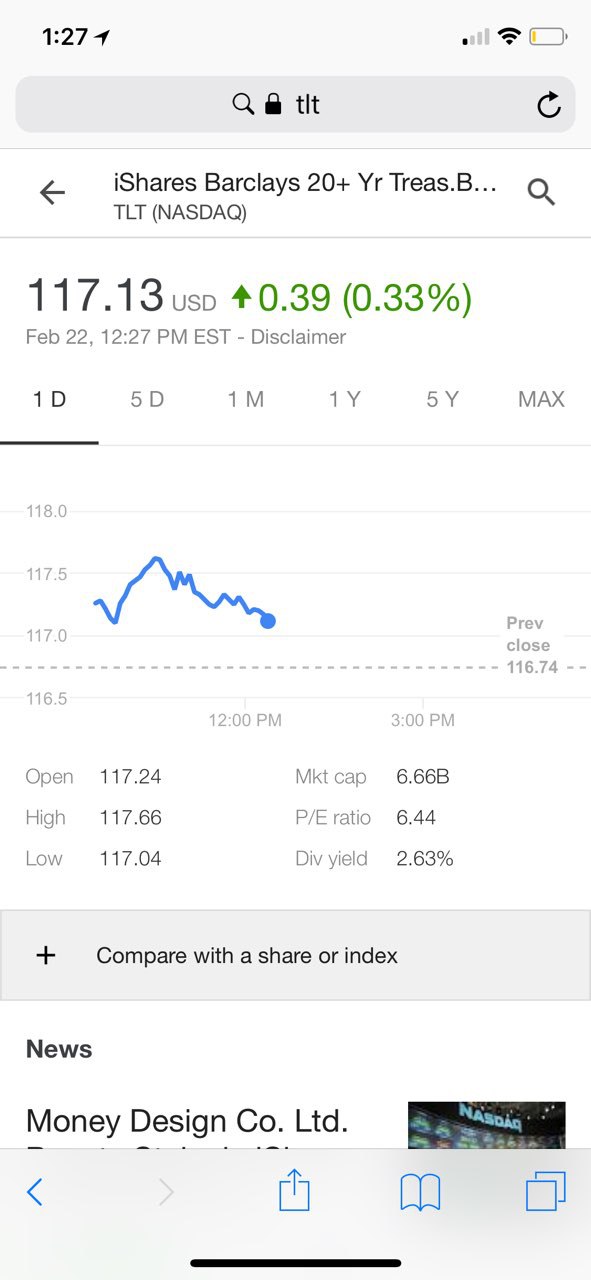591x1280 pixels.
Task: Select the 1 D chart range tab
Action: (x=49, y=400)
